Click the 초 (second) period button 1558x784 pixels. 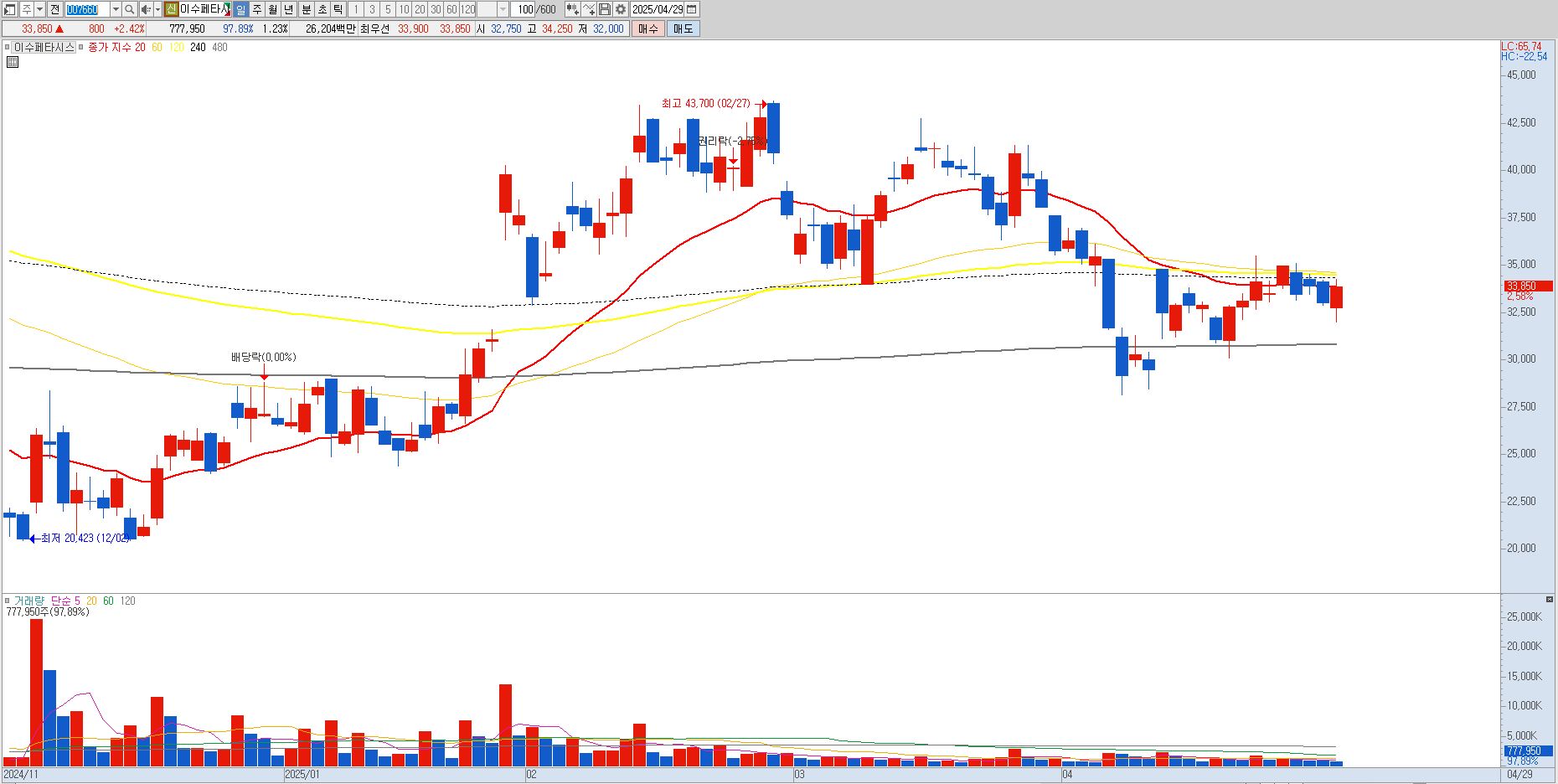(322, 9)
